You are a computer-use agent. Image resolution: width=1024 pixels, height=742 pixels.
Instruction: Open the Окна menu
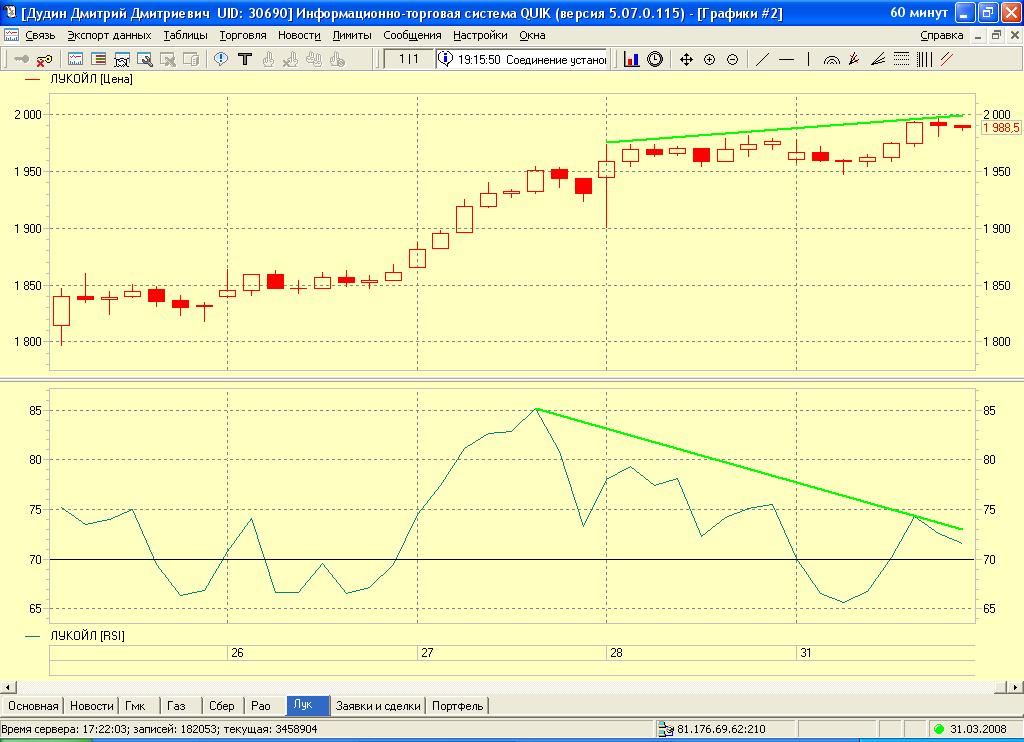532,35
